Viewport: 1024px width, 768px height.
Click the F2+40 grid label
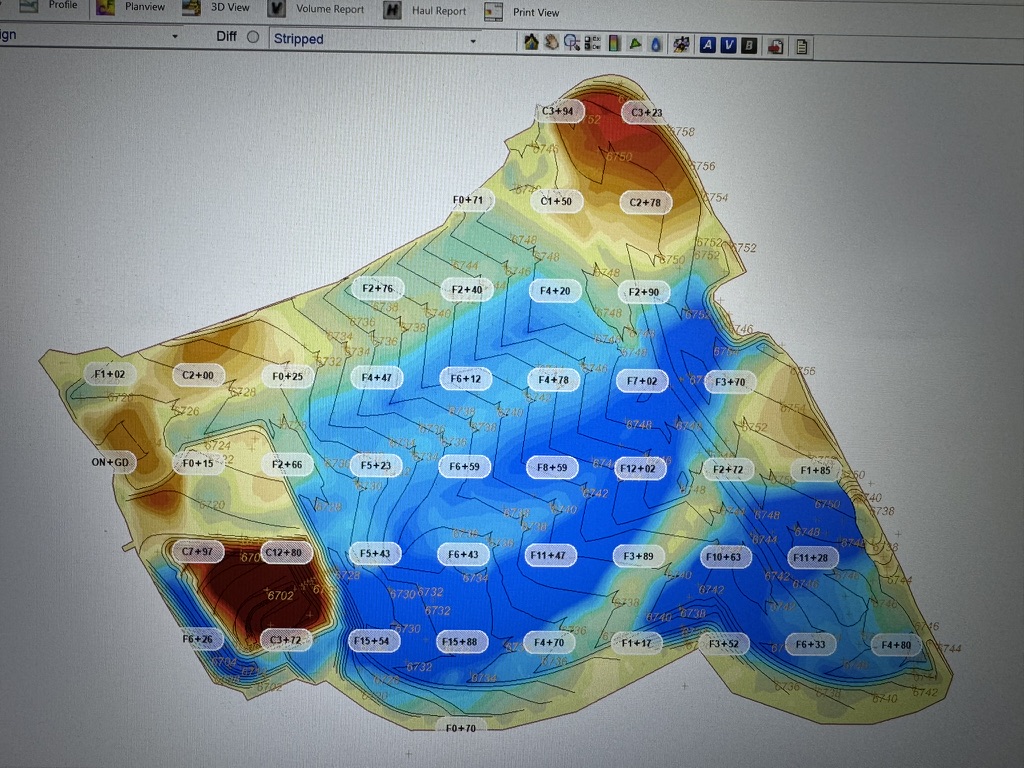pos(467,290)
